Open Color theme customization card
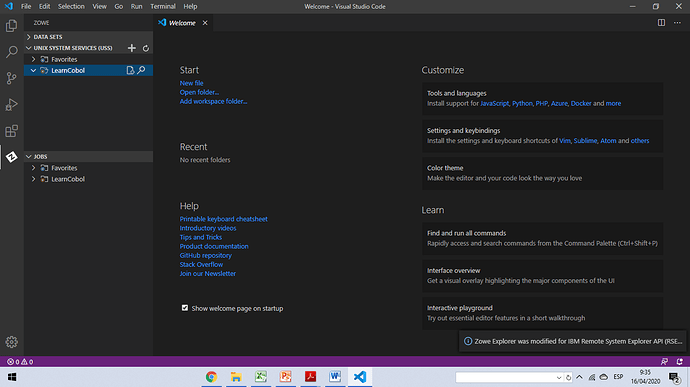Viewport: 690px width, 387px height. (543, 173)
